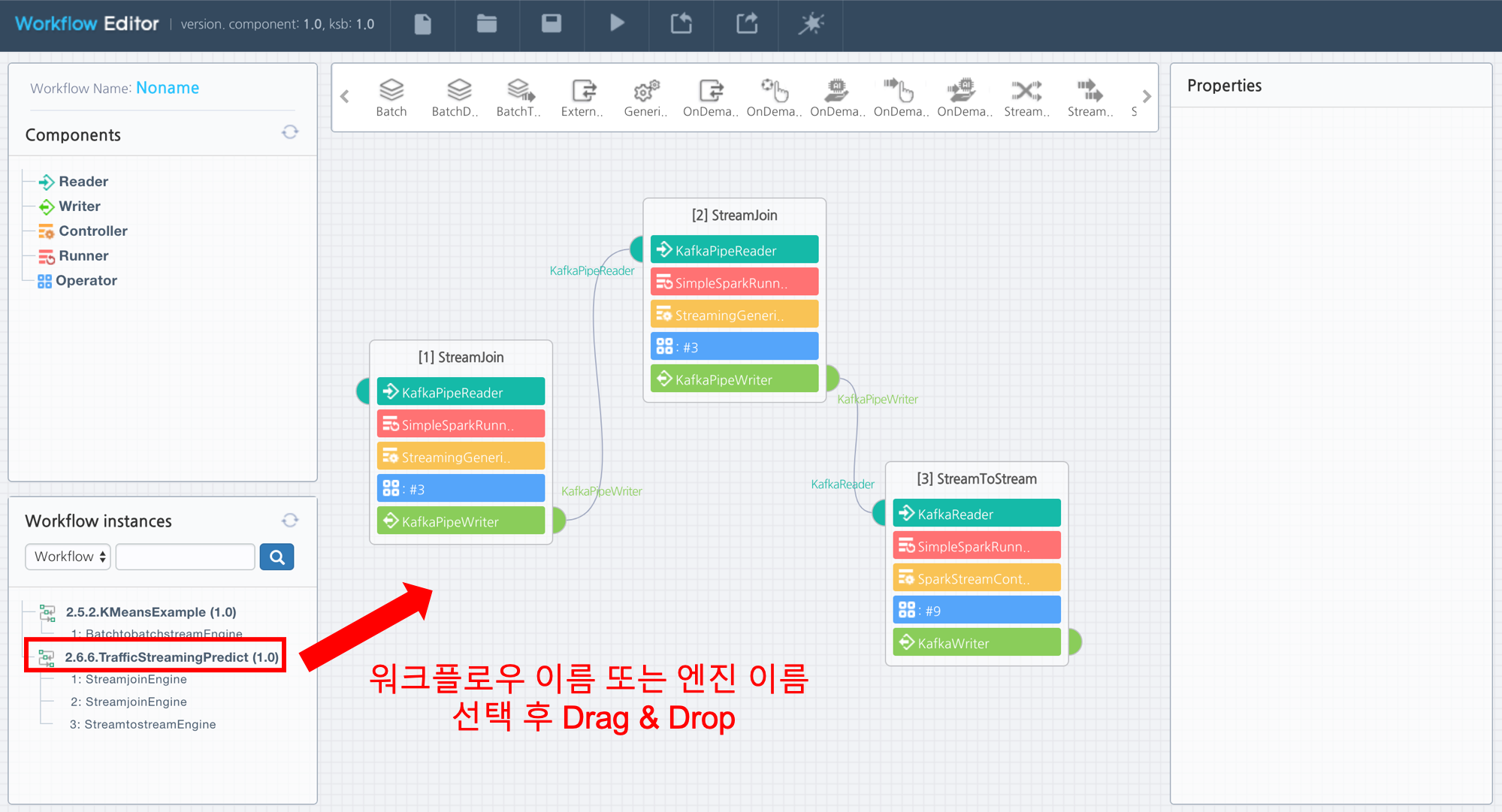Viewport: 1502px width, 812px height.
Task: Select KafkaPipeReader in [1] StreamJoin
Action: tap(461, 392)
